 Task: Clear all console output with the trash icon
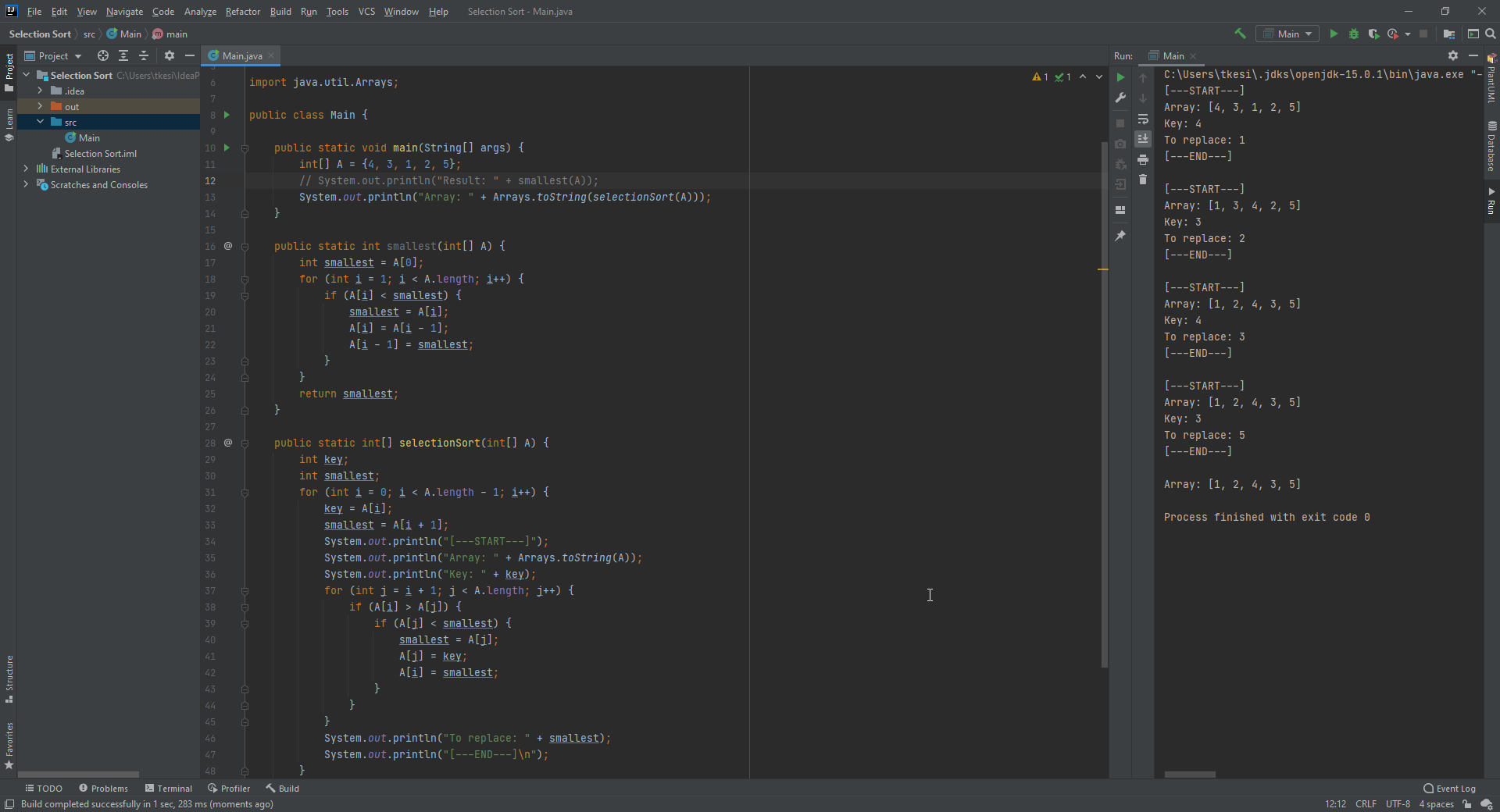tap(1143, 180)
